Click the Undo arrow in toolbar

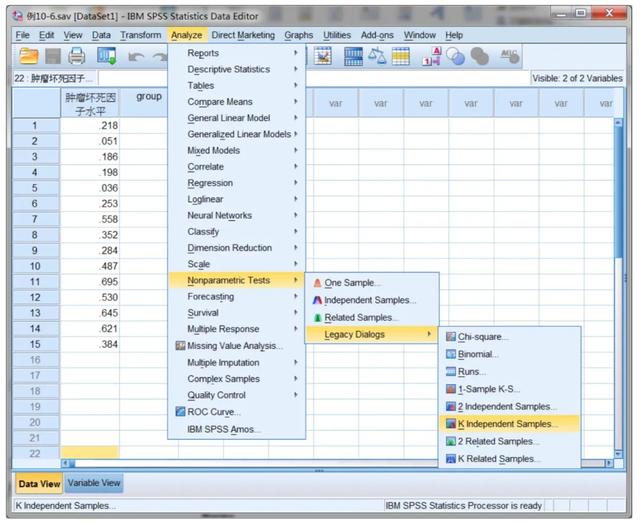point(136,57)
